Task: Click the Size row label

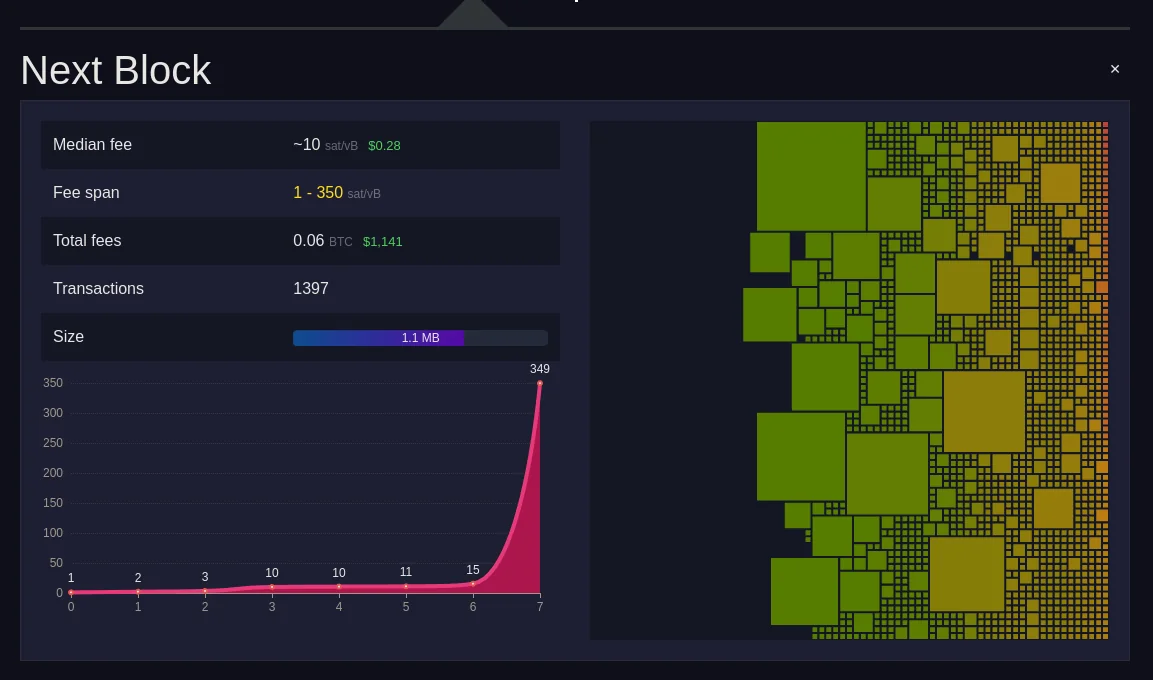Action: pyautogui.click(x=68, y=337)
